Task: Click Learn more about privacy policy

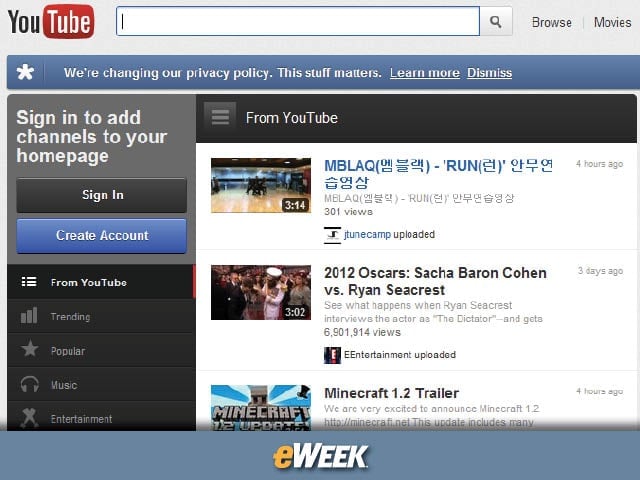Action: click(424, 73)
